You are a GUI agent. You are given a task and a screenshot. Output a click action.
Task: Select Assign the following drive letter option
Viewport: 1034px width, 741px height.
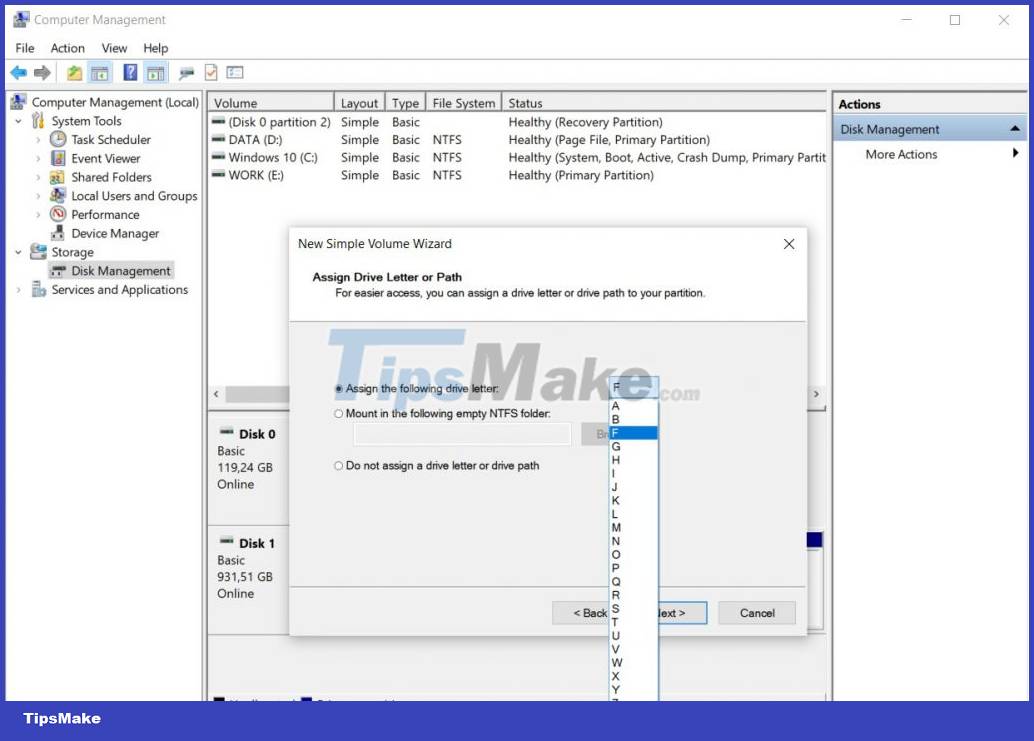click(x=338, y=389)
